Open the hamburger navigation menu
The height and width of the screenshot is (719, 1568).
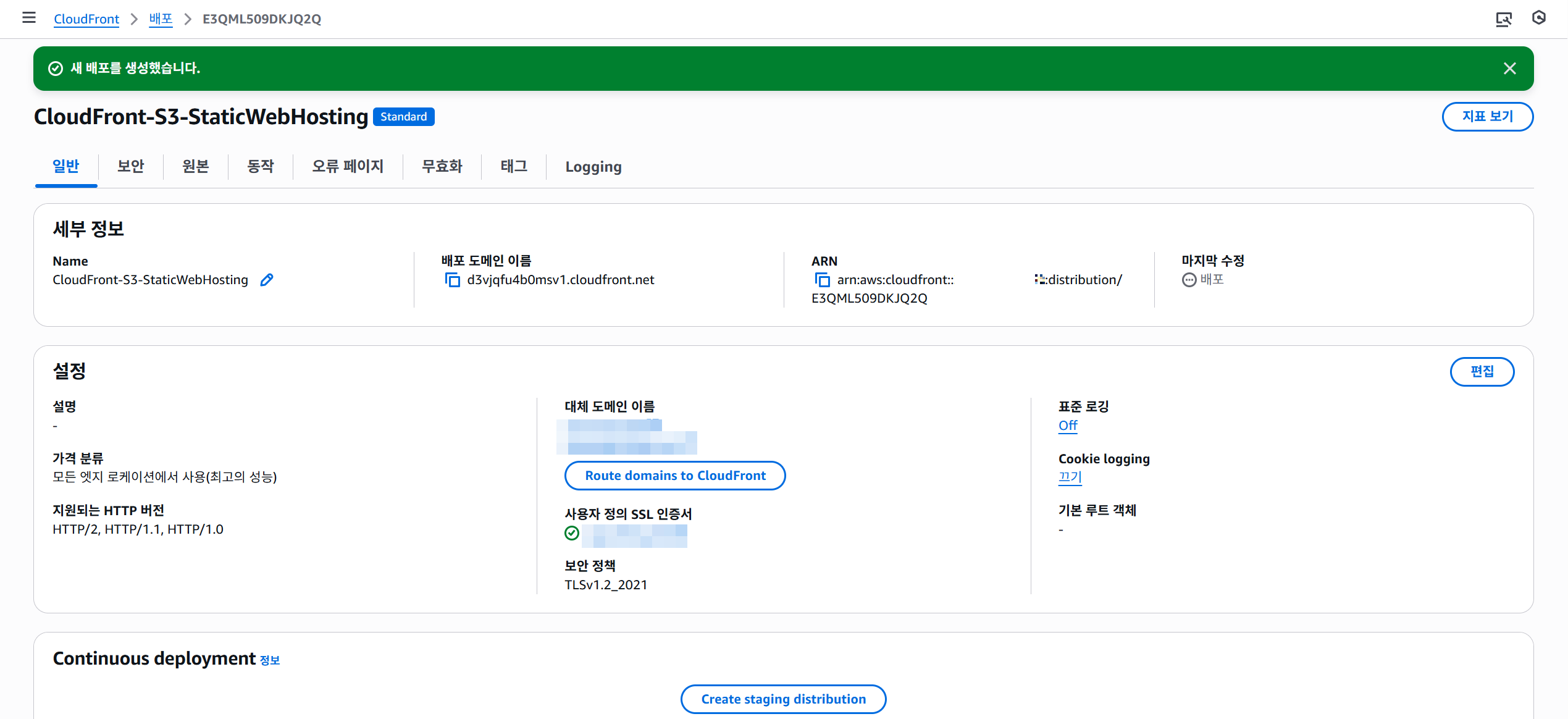[28, 18]
